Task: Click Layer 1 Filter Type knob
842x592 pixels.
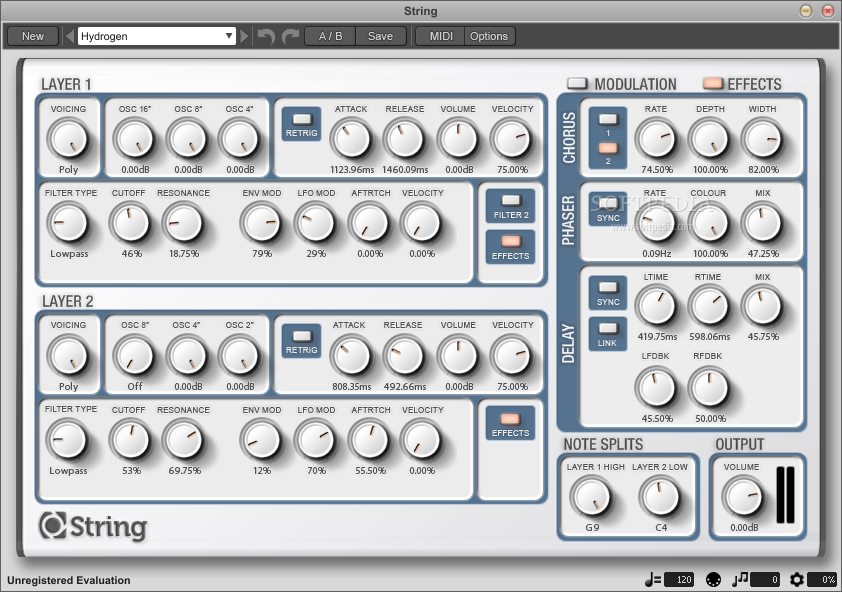Action: [68, 222]
